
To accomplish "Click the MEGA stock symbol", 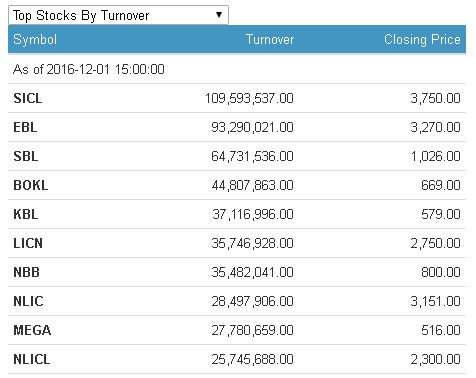I will (32, 330).
